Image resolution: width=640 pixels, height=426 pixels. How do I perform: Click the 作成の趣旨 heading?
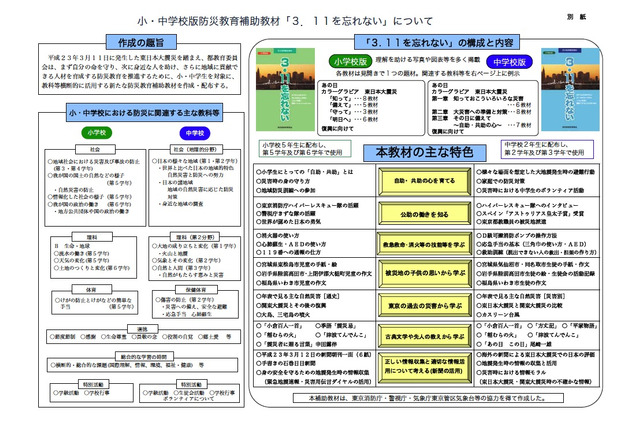click(141, 42)
